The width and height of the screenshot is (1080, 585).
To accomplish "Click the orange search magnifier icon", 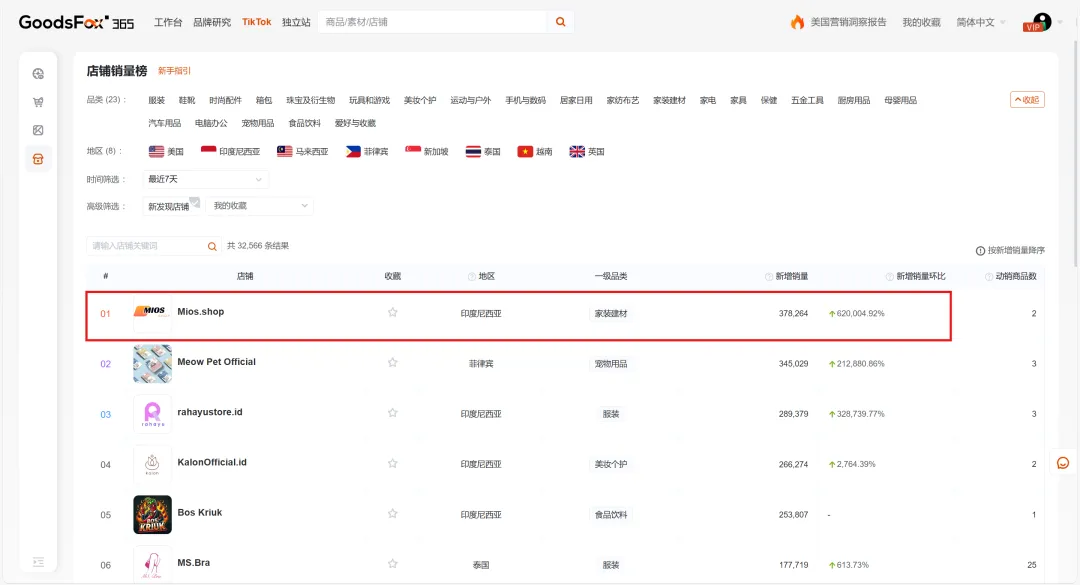I will (561, 22).
